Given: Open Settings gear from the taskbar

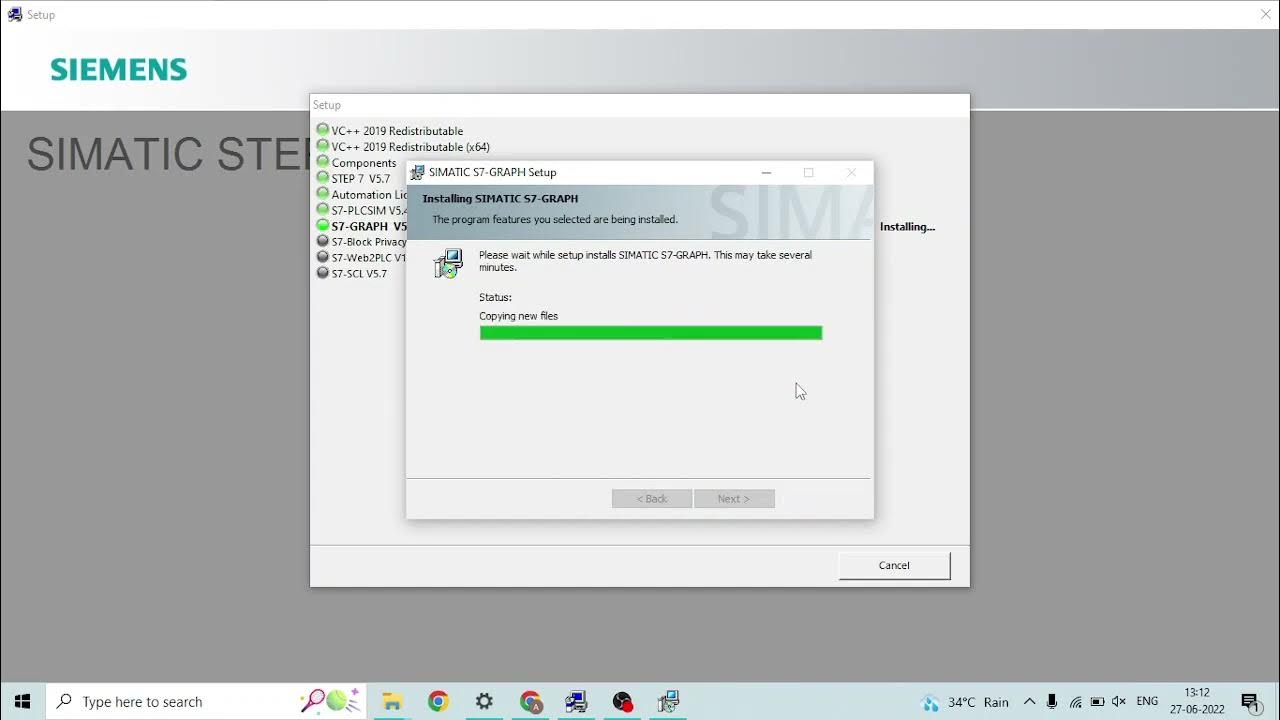Looking at the screenshot, I should pyautogui.click(x=484, y=701).
